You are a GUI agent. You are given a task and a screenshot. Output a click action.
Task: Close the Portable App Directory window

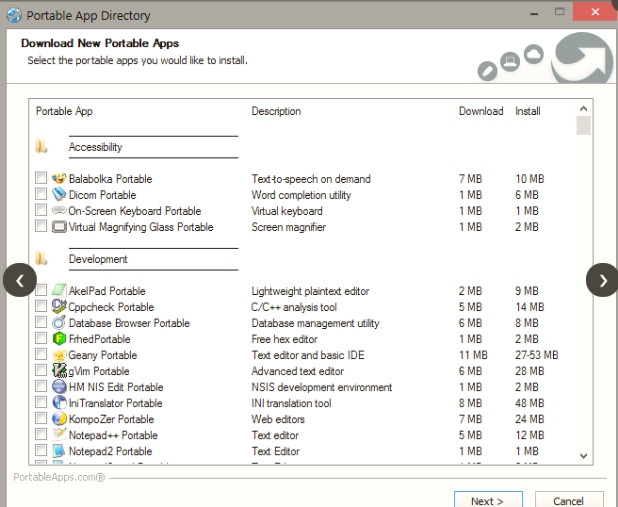pyautogui.click(x=595, y=12)
